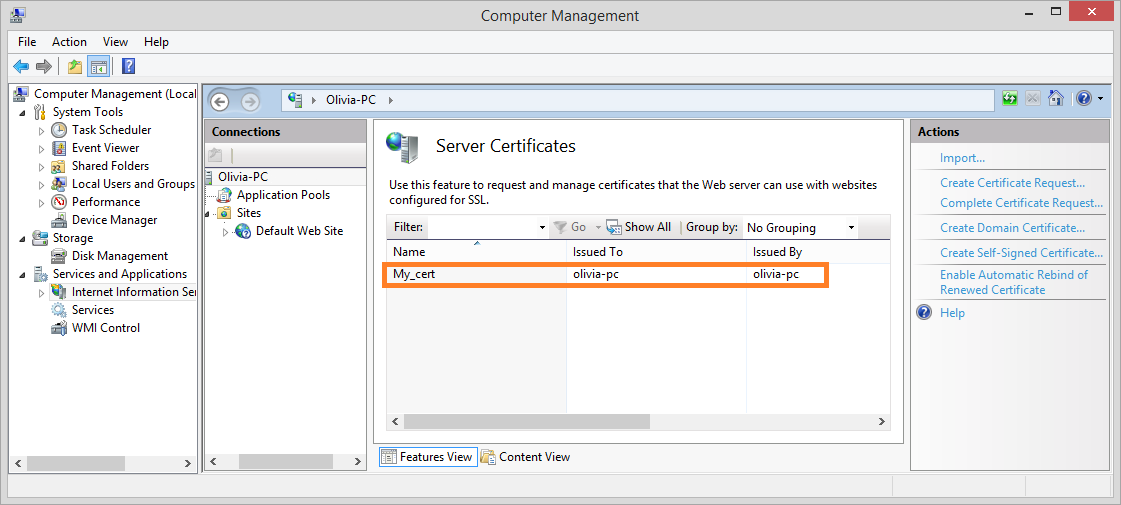
Task: Click the Import action link
Action: 962,158
